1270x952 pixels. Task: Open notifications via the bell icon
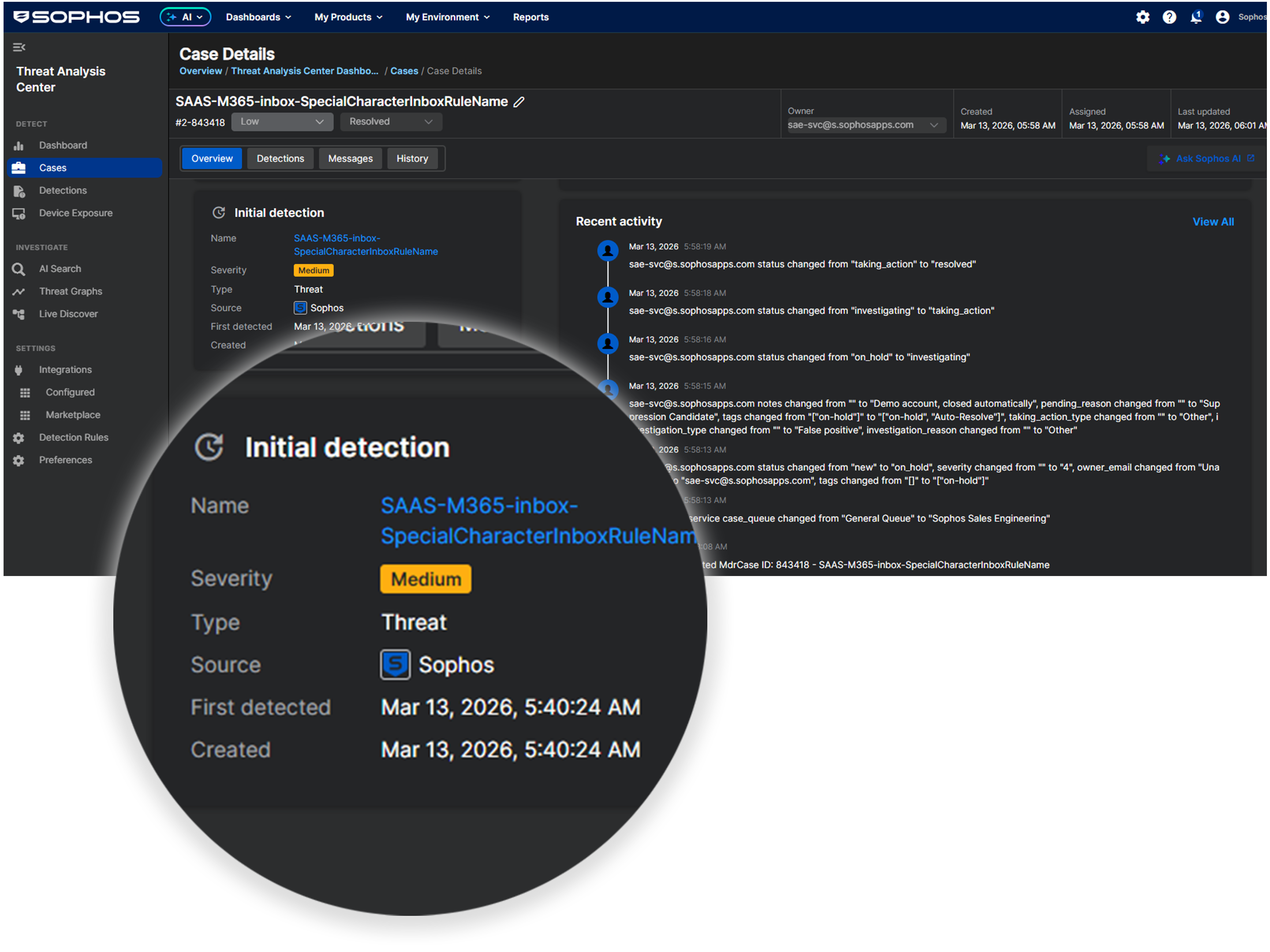point(1195,17)
